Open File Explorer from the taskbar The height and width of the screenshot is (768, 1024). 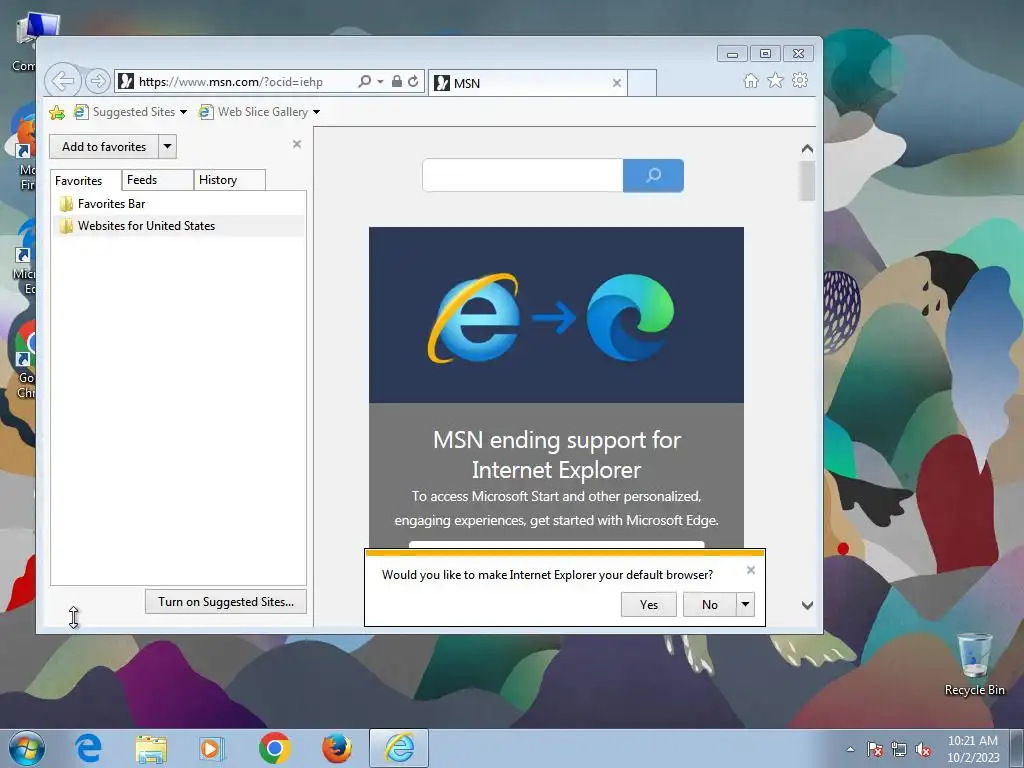(151, 749)
